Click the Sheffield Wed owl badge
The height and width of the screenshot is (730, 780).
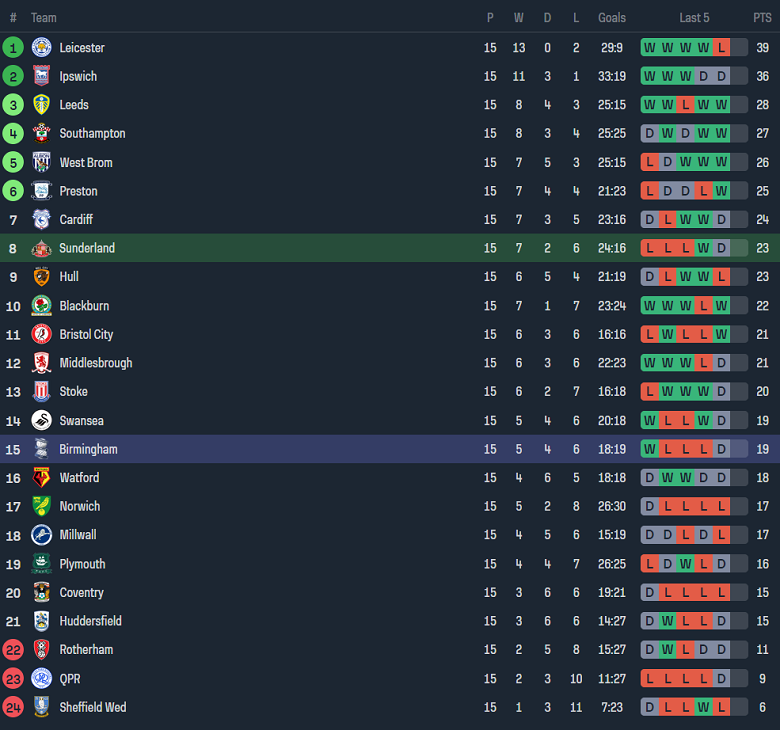point(41,707)
